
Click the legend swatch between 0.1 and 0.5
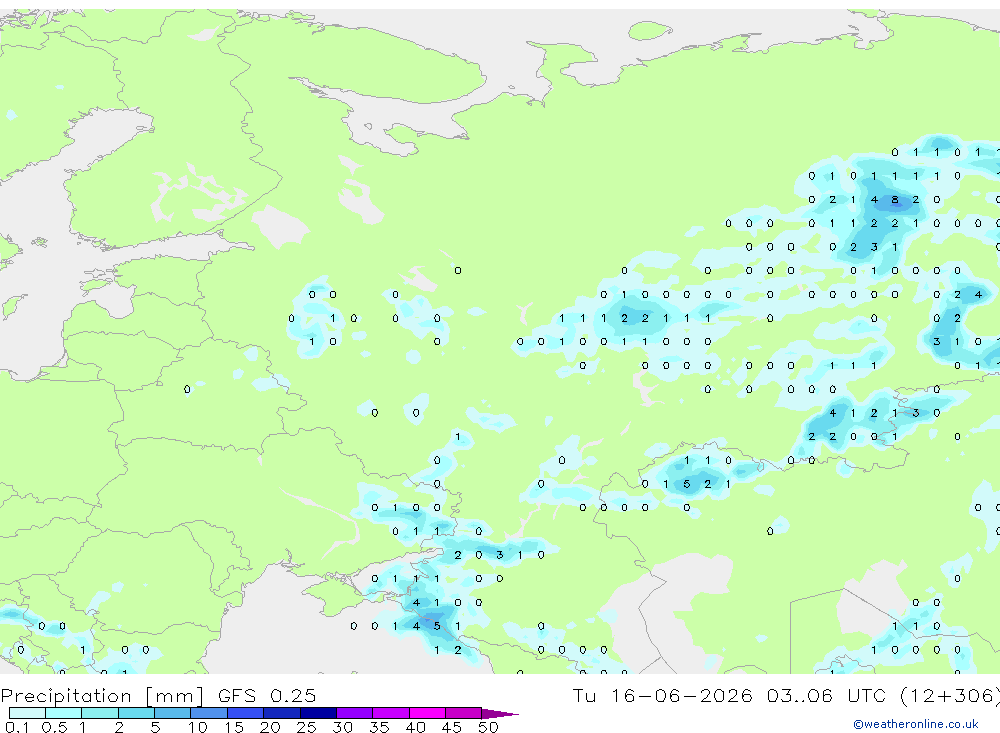click(27, 713)
